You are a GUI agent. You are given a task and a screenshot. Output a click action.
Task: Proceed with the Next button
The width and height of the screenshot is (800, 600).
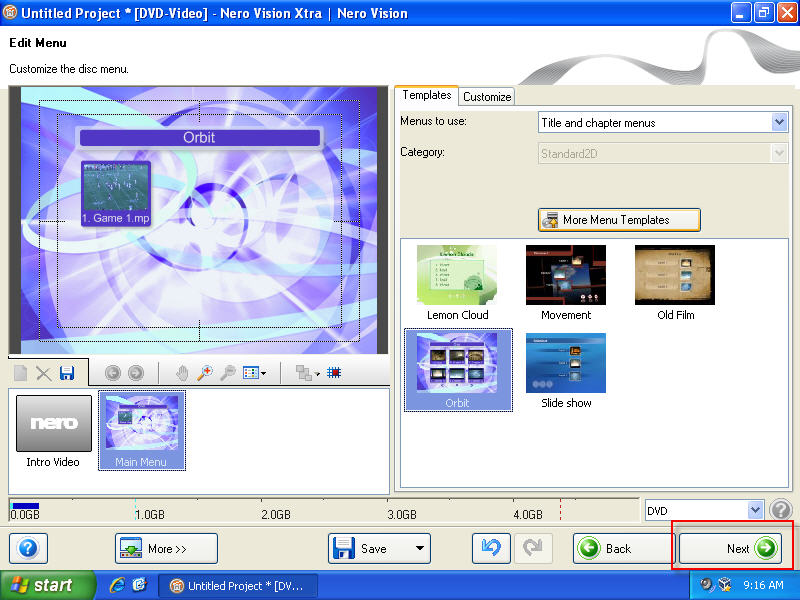click(731, 548)
